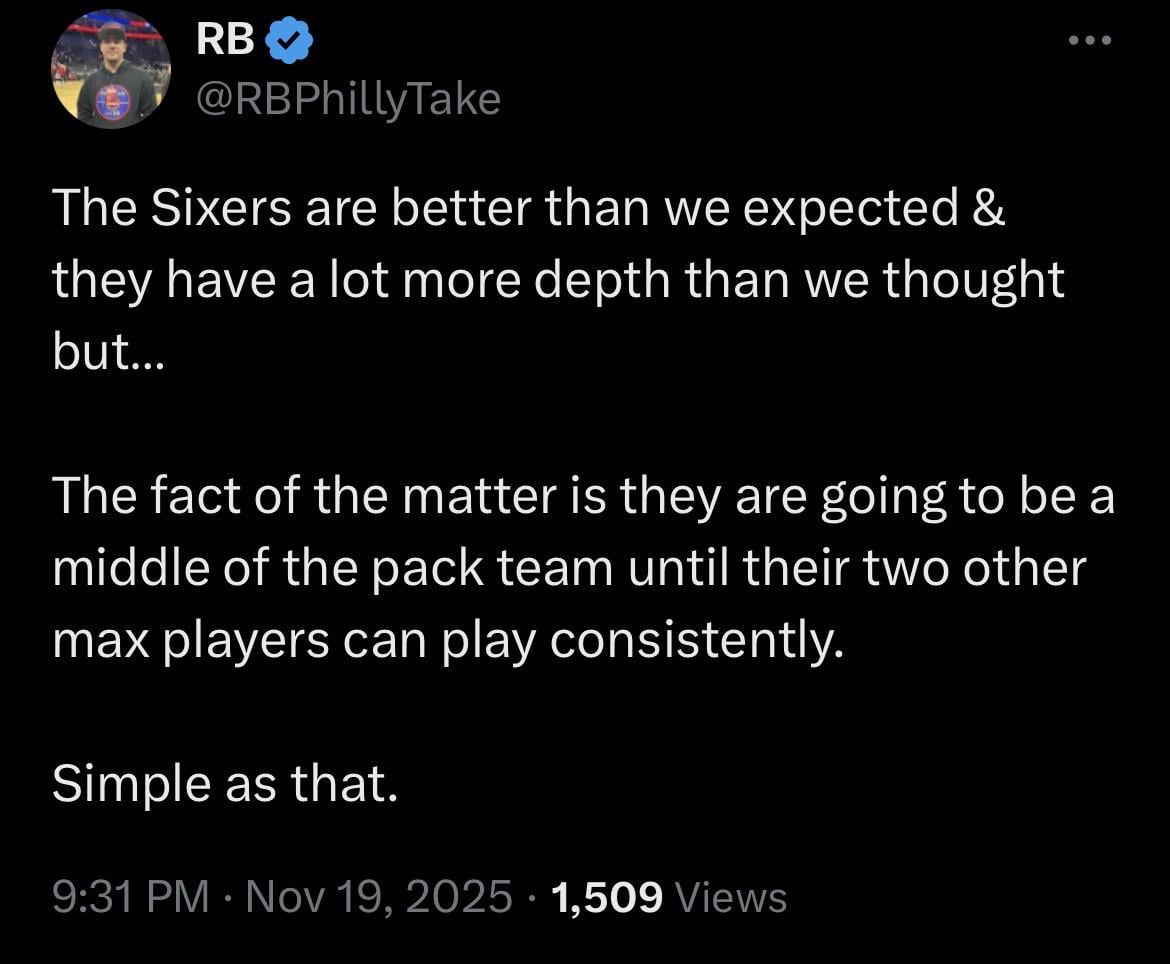
Task: Click the word Views in footer
Action: coord(731,897)
